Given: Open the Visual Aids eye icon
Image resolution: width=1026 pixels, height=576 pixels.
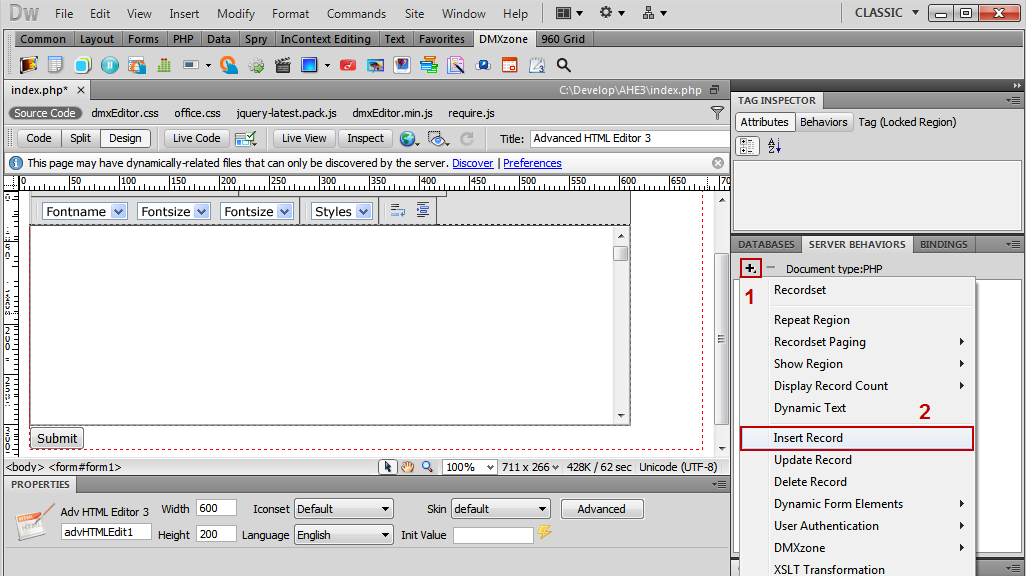Looking at the screenshot, I should tap(437, 138).
